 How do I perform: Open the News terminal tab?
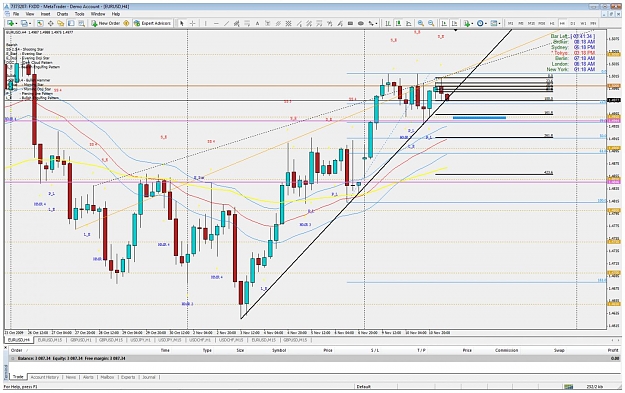(x=71, y=377)
